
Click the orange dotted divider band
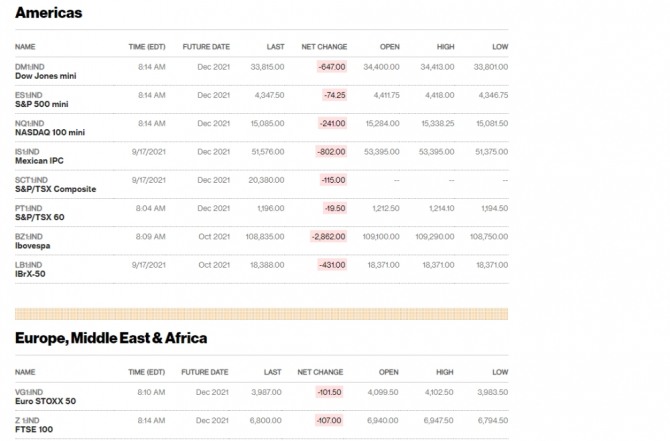[261, 313]
